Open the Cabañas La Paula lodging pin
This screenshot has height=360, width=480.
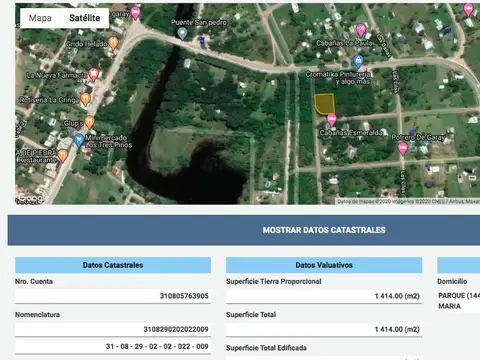[361, 30]
